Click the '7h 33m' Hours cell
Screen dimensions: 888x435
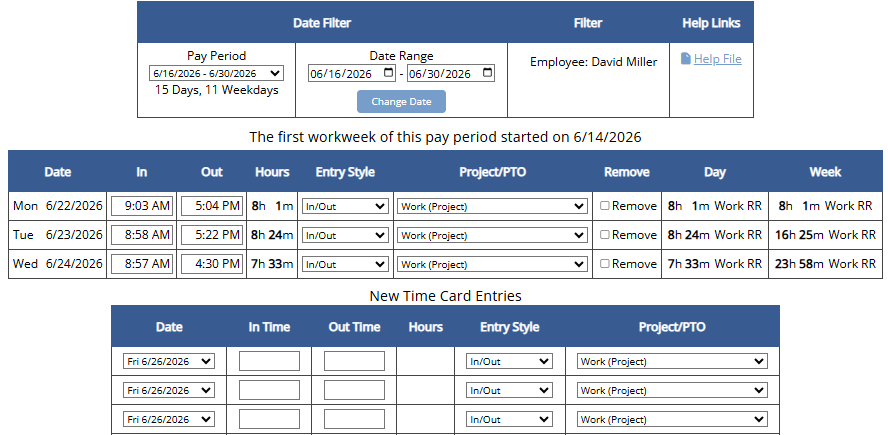(x=272, y=263)
